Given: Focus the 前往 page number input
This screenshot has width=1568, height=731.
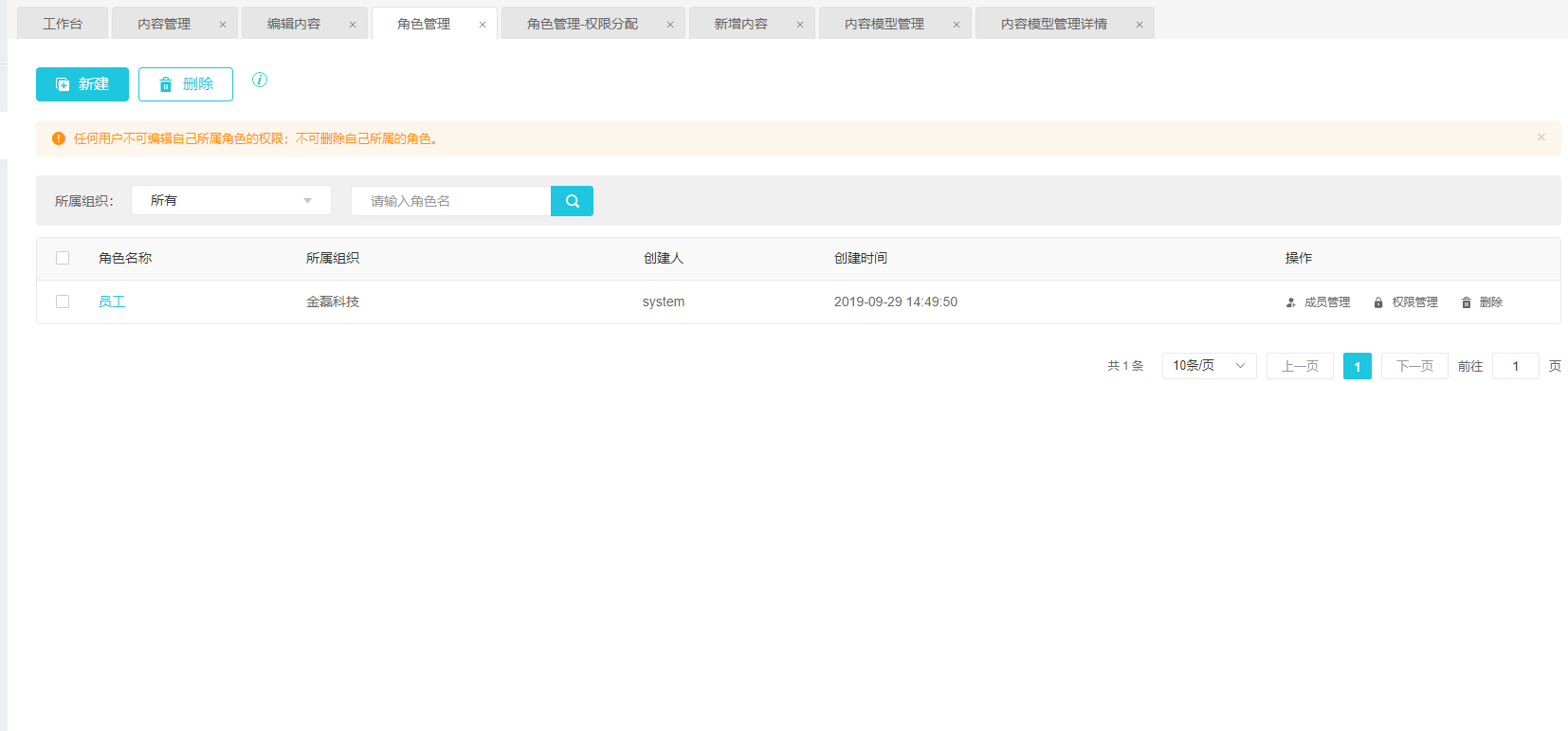Looking at the screenshot, I should 1516,366.
